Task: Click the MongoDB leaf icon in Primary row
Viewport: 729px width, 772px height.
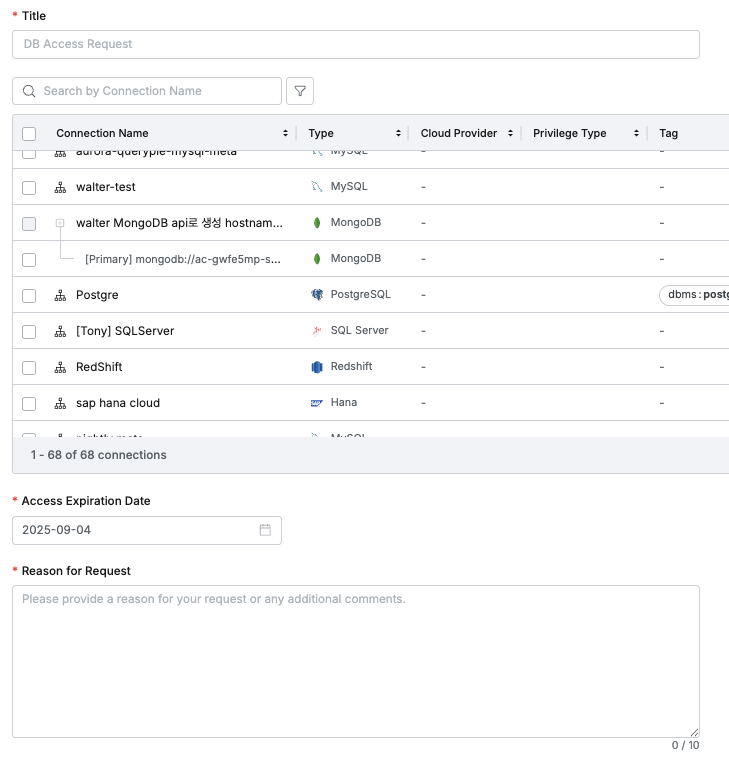Action: 317,259
